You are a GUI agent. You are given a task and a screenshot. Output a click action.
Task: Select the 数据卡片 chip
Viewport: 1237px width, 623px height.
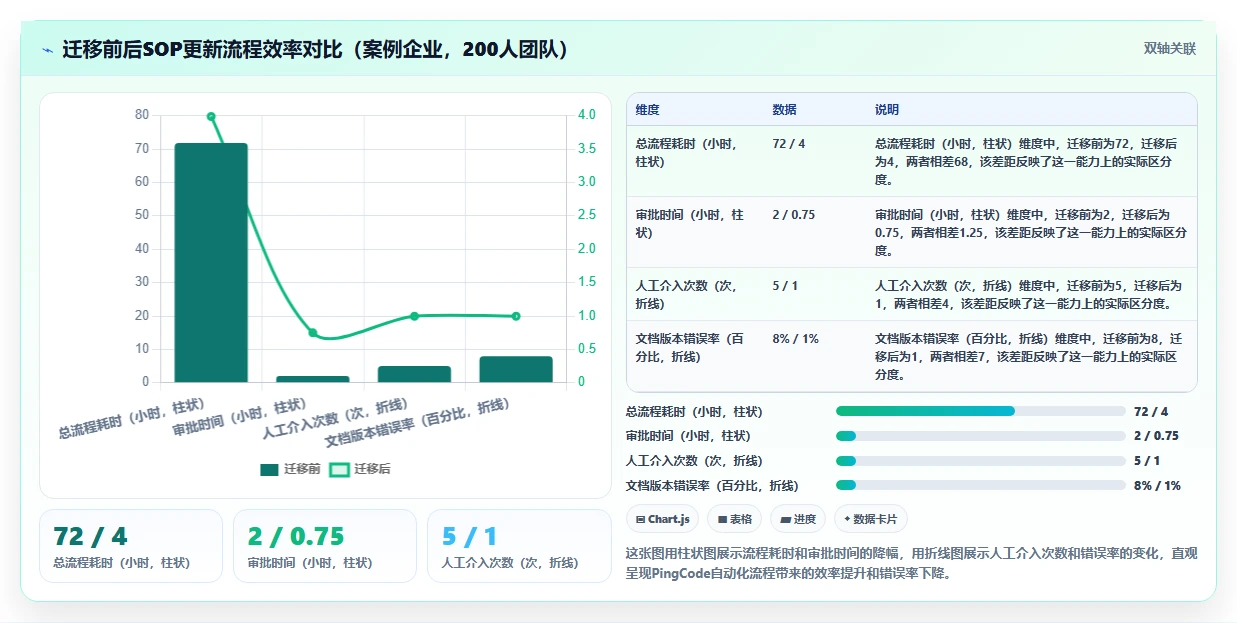(870, 519)
